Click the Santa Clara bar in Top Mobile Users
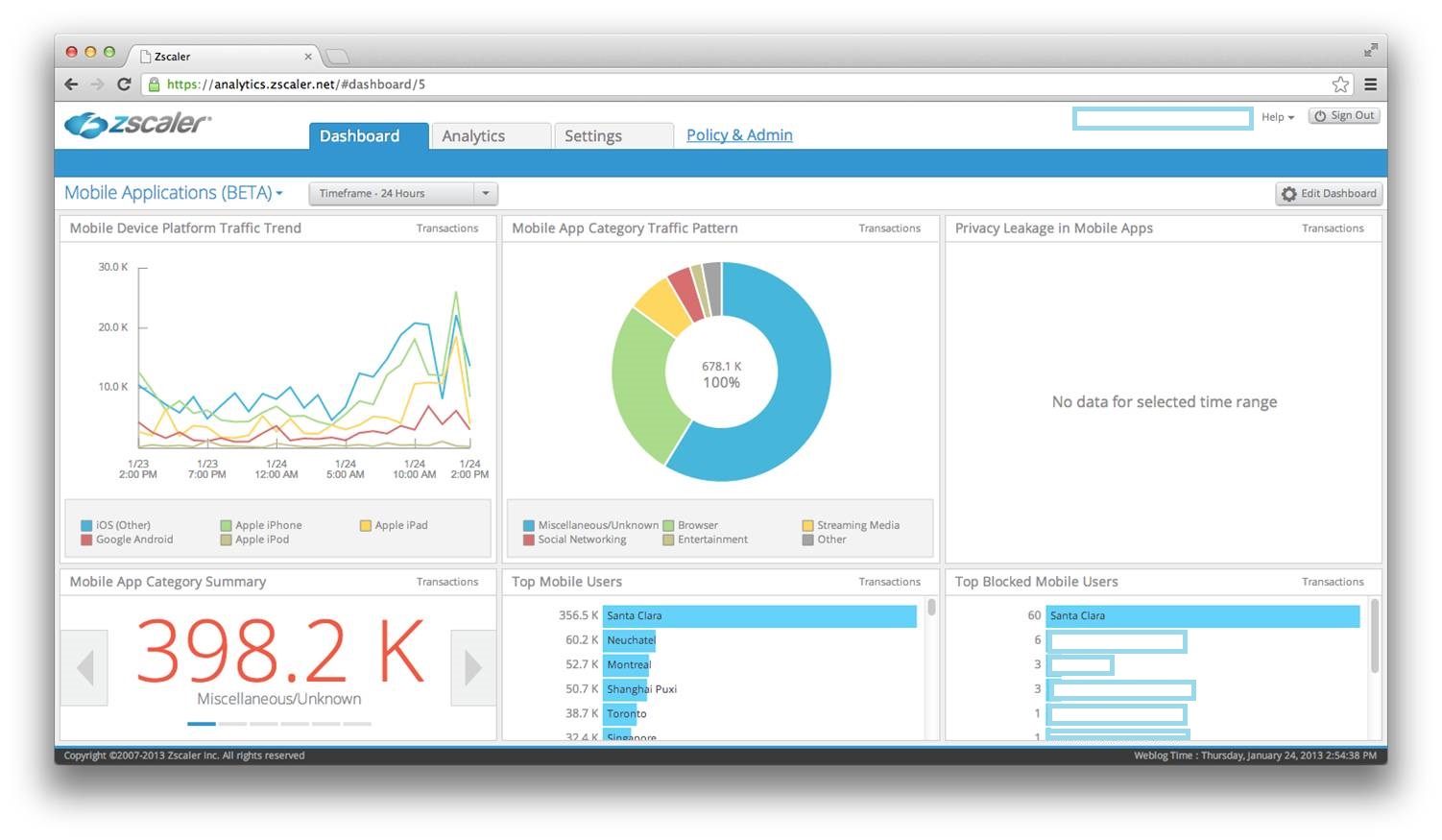 click(x=759, y=616)
